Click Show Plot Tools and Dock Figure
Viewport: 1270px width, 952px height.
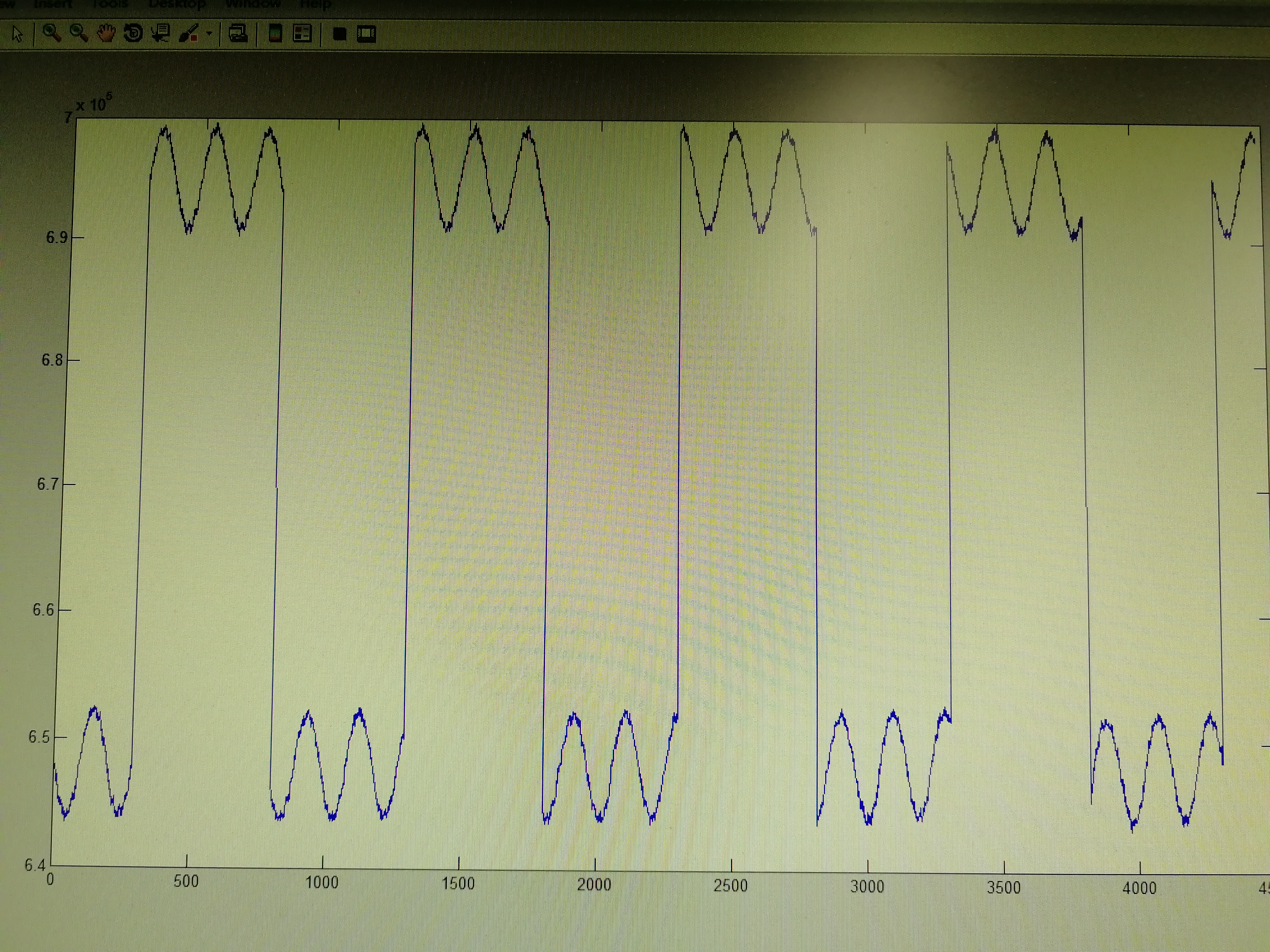pyautogui.click(x=366, y=35)
